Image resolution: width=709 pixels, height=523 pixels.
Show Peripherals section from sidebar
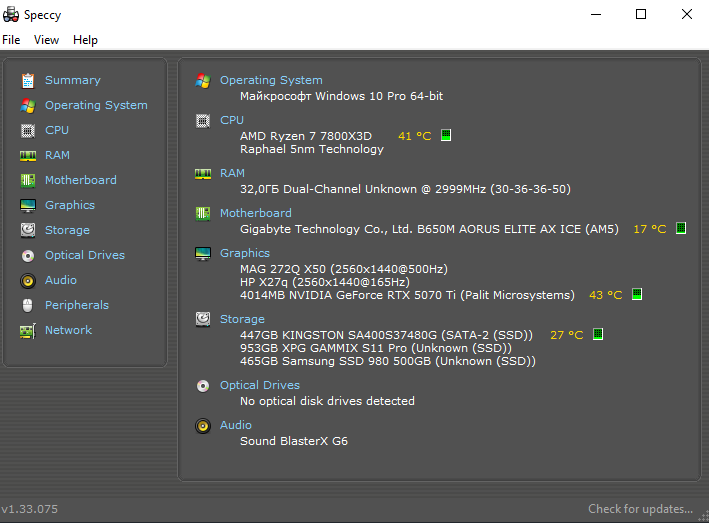coord(76,305)
